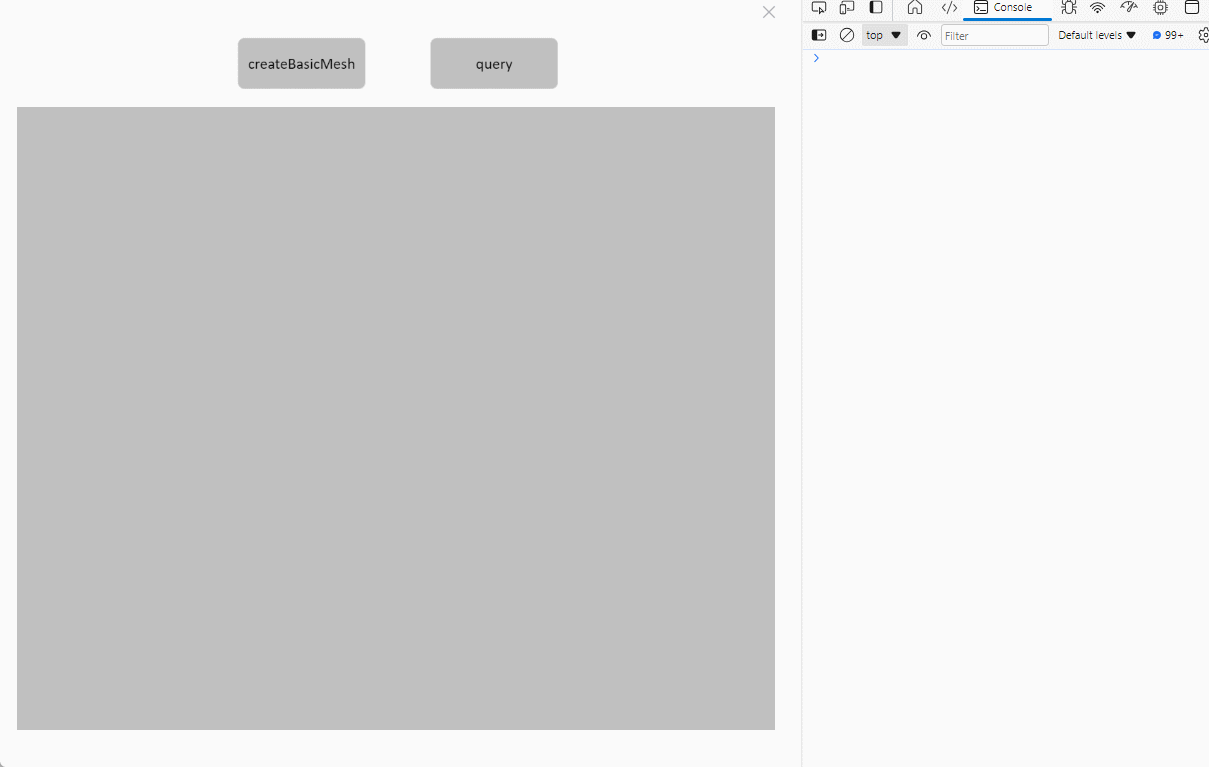Open the Network panel wifi icon
1209x767 pixels.
coord(1098,8)
